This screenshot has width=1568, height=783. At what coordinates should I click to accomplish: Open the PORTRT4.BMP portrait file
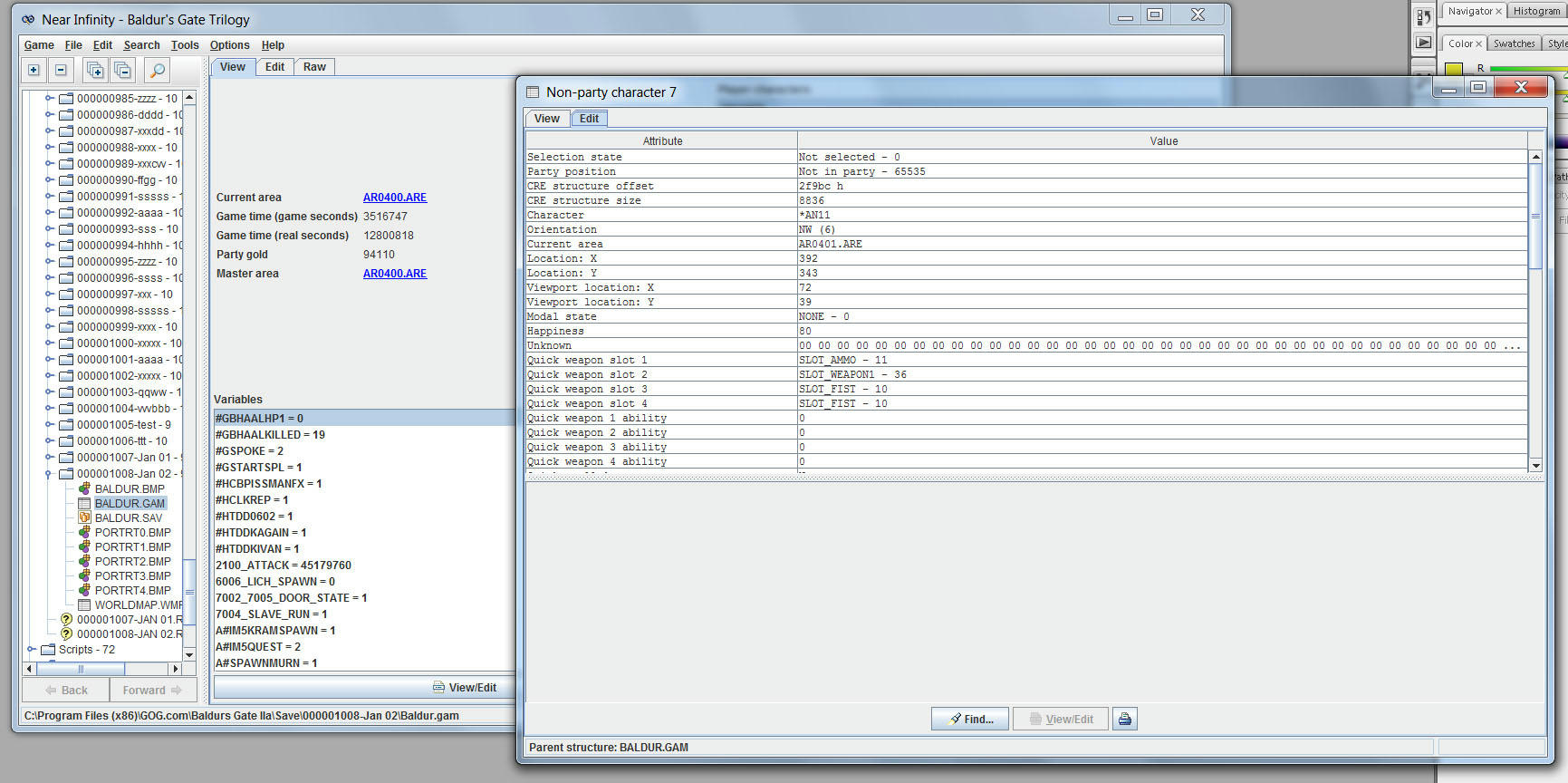132,590
